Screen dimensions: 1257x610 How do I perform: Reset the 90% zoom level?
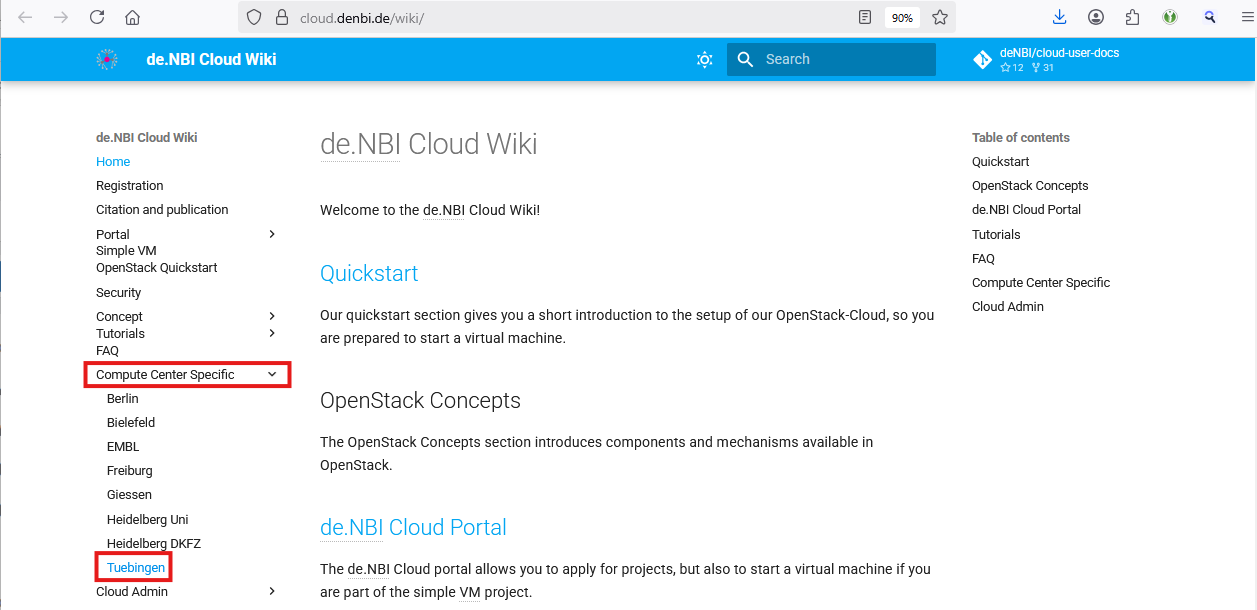coord(902,18)
